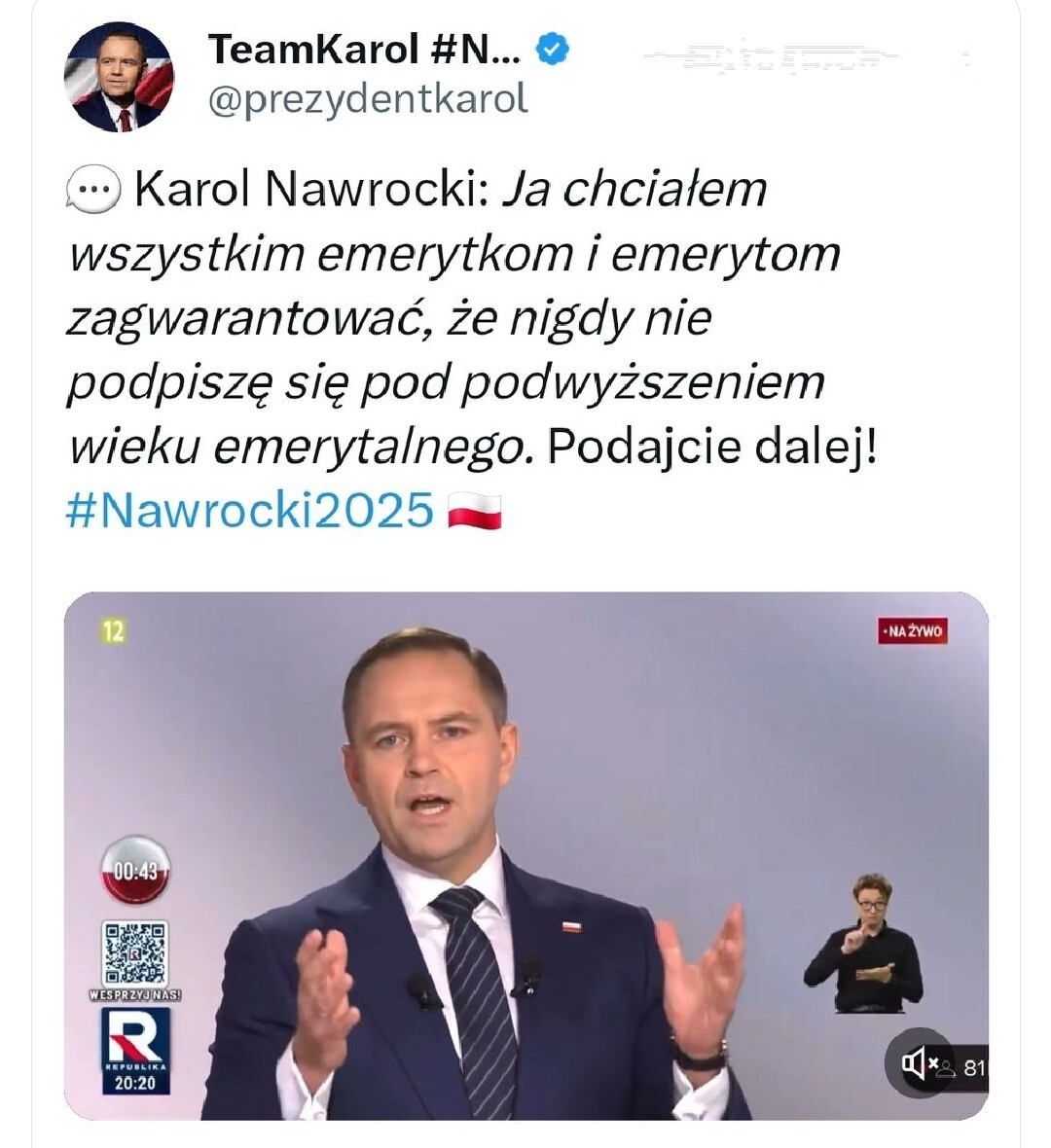This screenshot has height=1148, width=1051.
Task: Click the Polish flag emoji
Action: (475, 510)
